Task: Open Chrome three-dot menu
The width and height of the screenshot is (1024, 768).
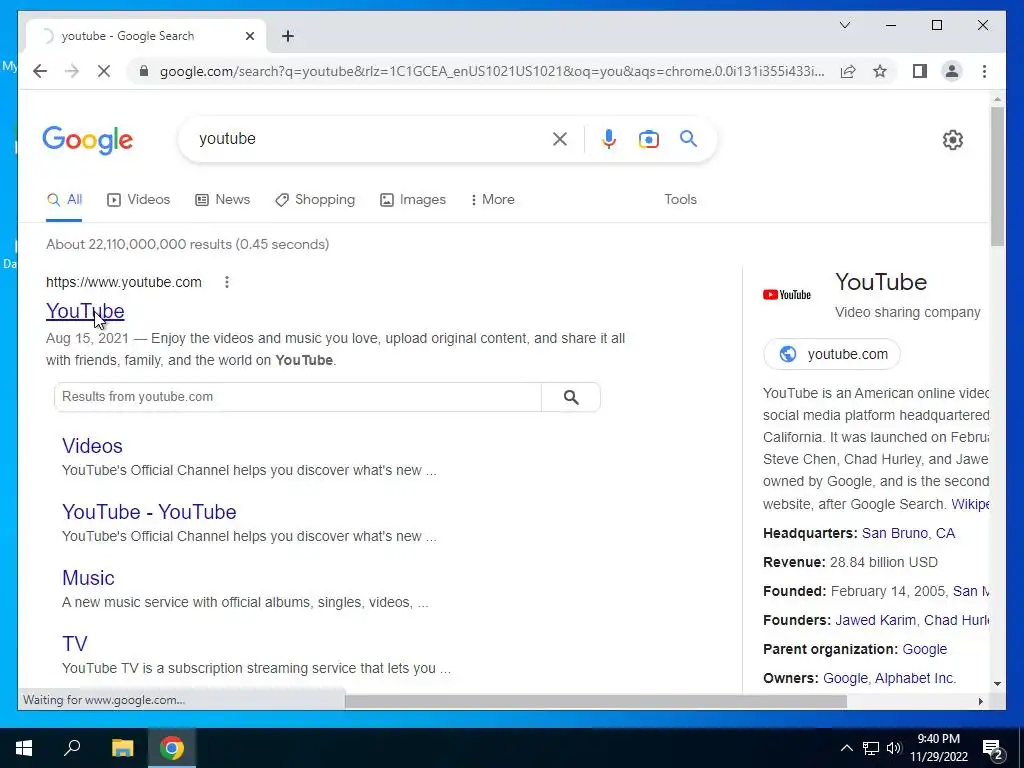Action: (984, 71)
